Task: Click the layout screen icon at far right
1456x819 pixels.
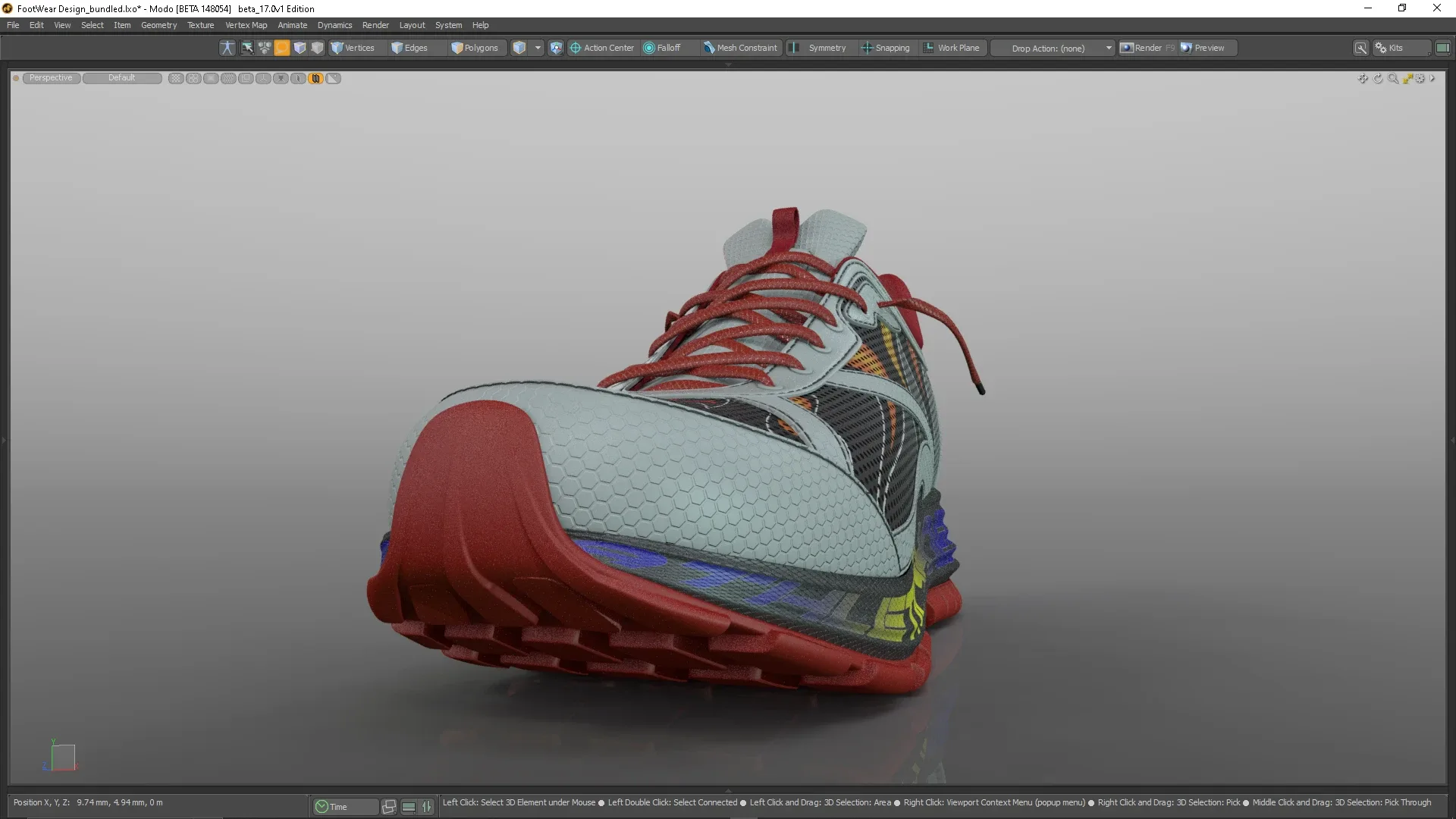Action: click(1442, 48)
